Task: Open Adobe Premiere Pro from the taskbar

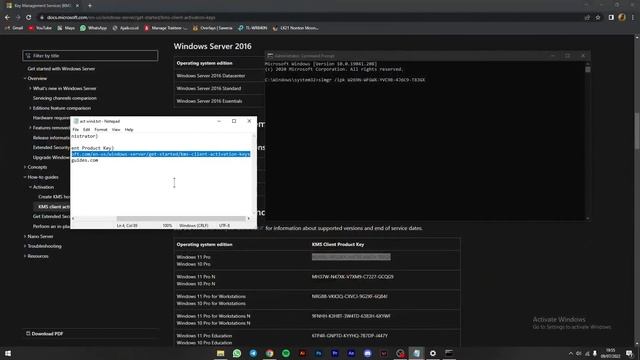Action: click(x=335, y=353)
